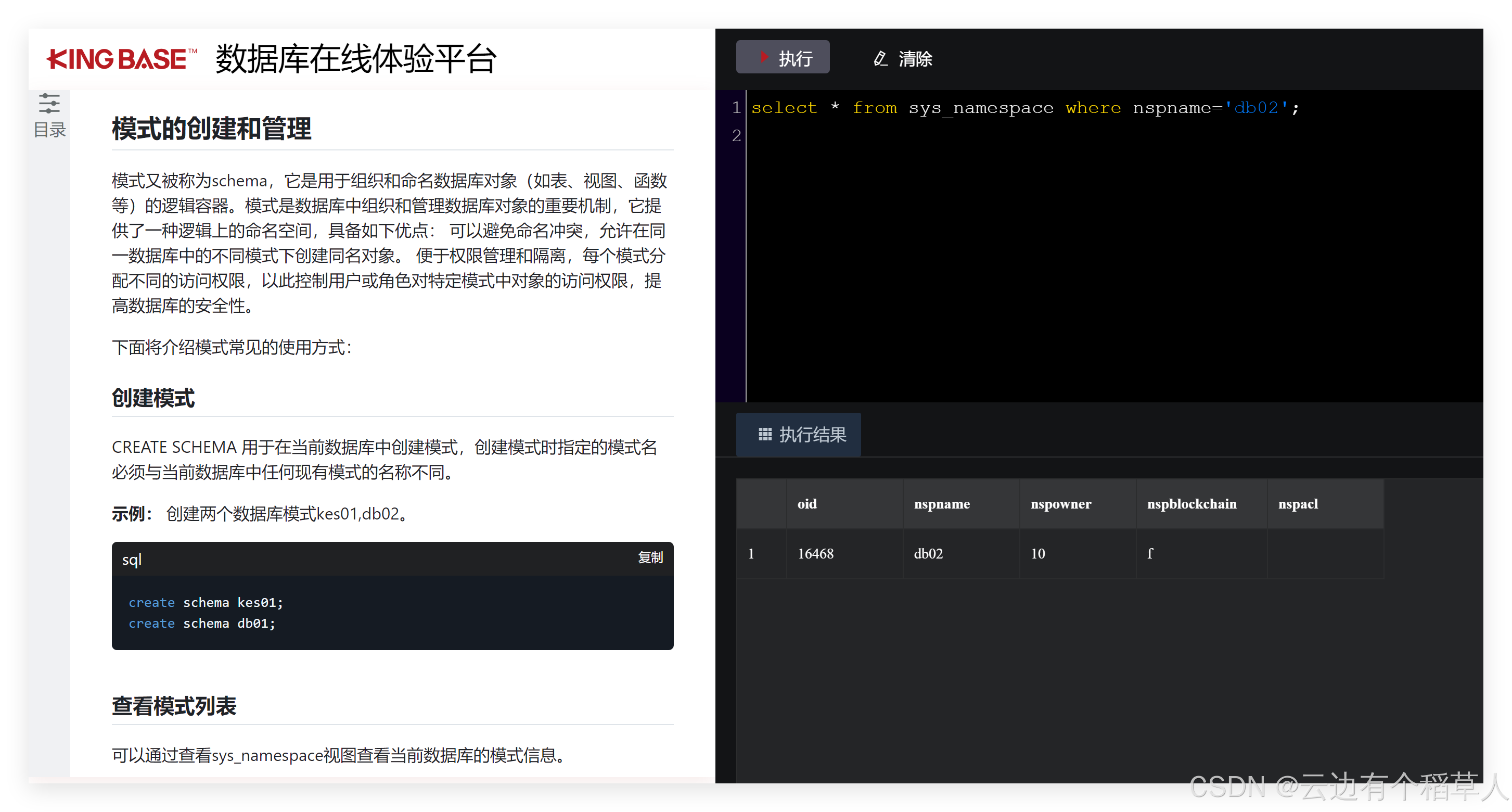The height and width of the screenshot is (812, 1512).
Task: Expand the 目录 sidebar panel
Action: click(49, 129)
